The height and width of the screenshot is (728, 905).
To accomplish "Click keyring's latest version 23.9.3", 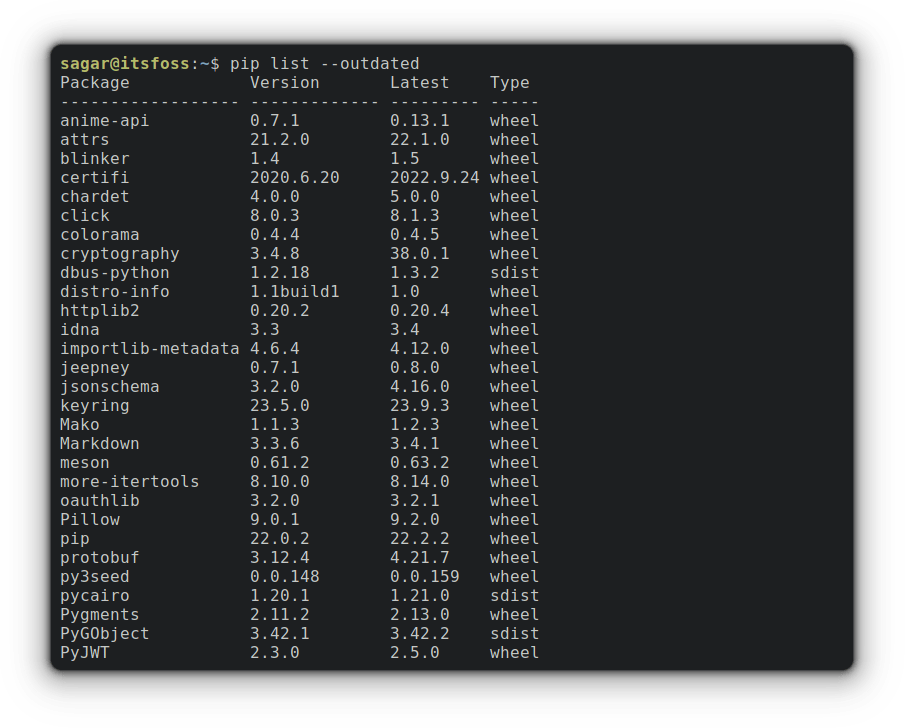I will click(x=419, y=406).
